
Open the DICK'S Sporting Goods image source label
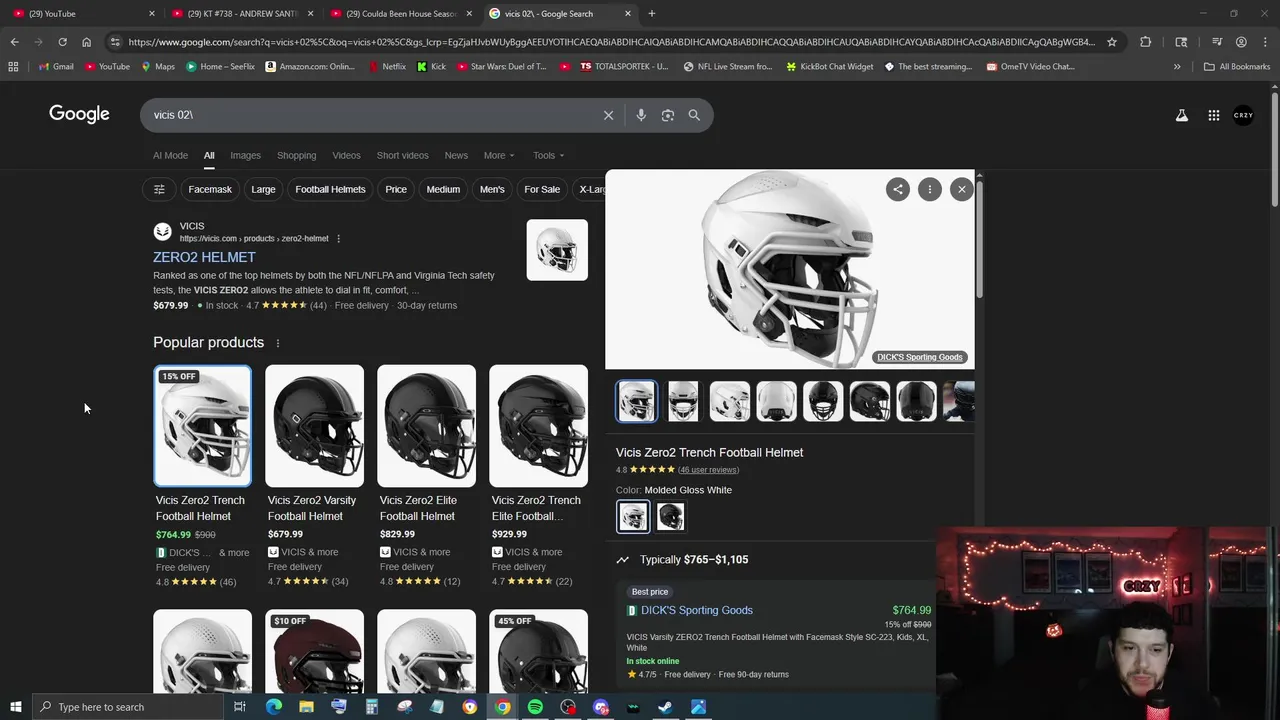(920, 357)
